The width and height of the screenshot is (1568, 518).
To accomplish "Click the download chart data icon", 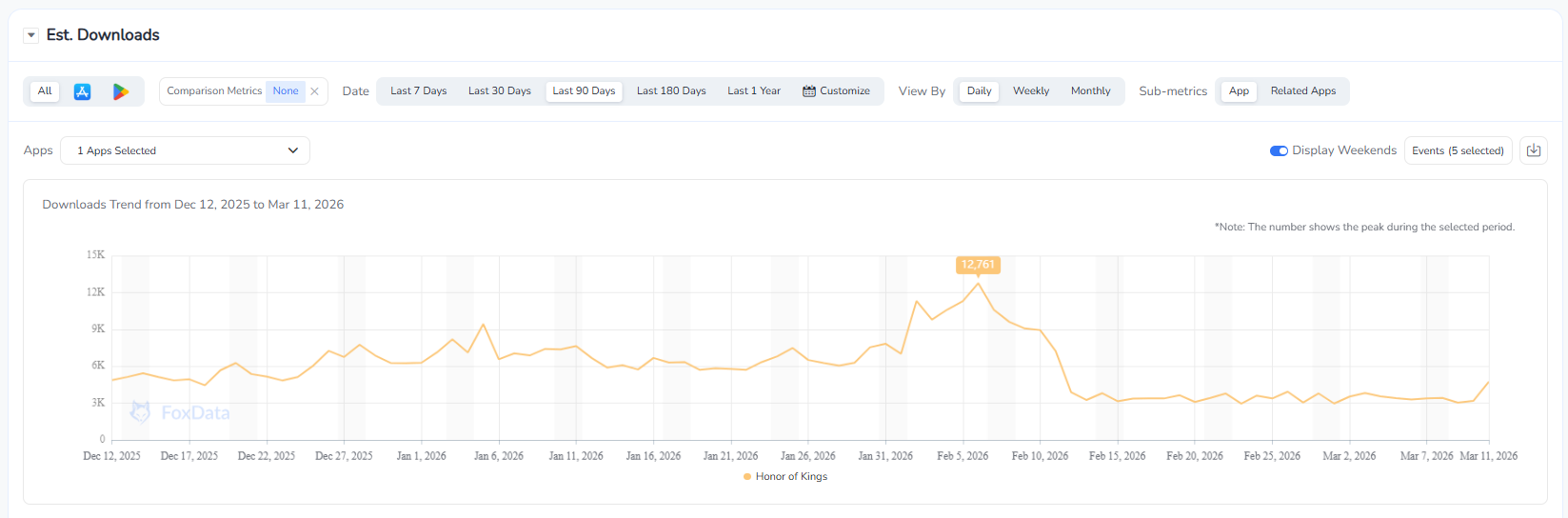I will coord(1533,150).
